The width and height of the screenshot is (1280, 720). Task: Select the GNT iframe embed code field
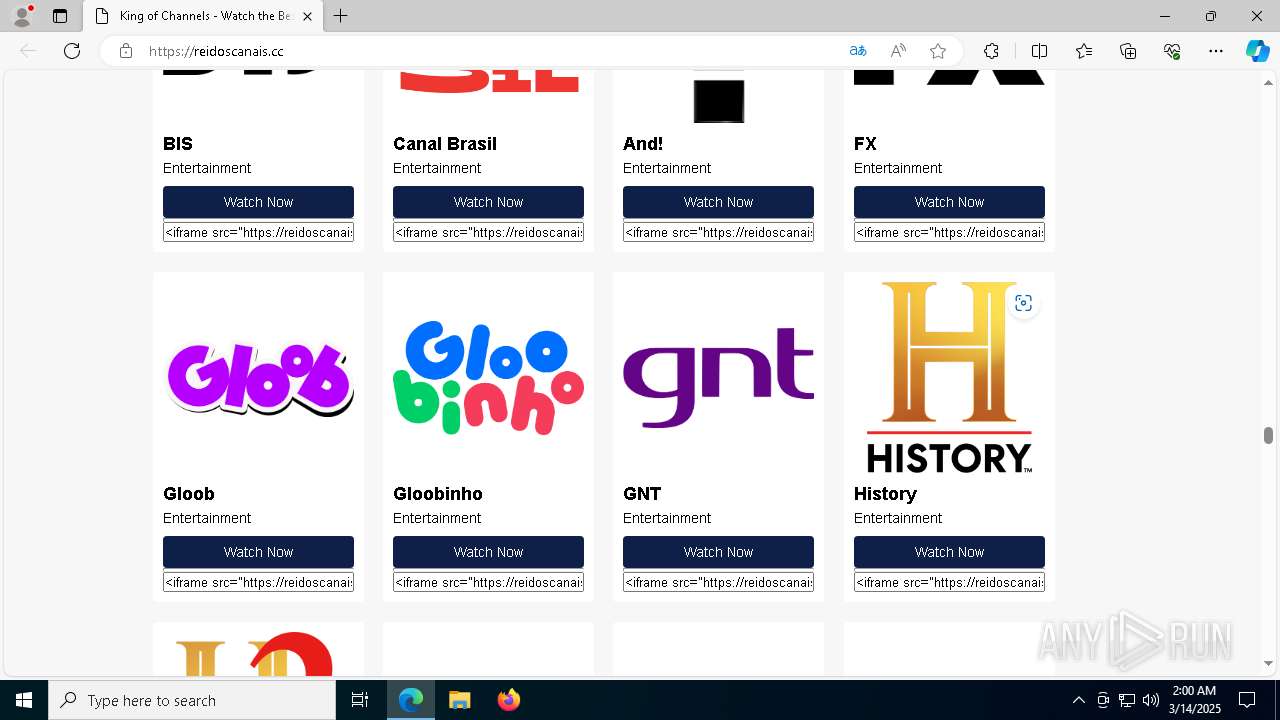pos(718,582)
